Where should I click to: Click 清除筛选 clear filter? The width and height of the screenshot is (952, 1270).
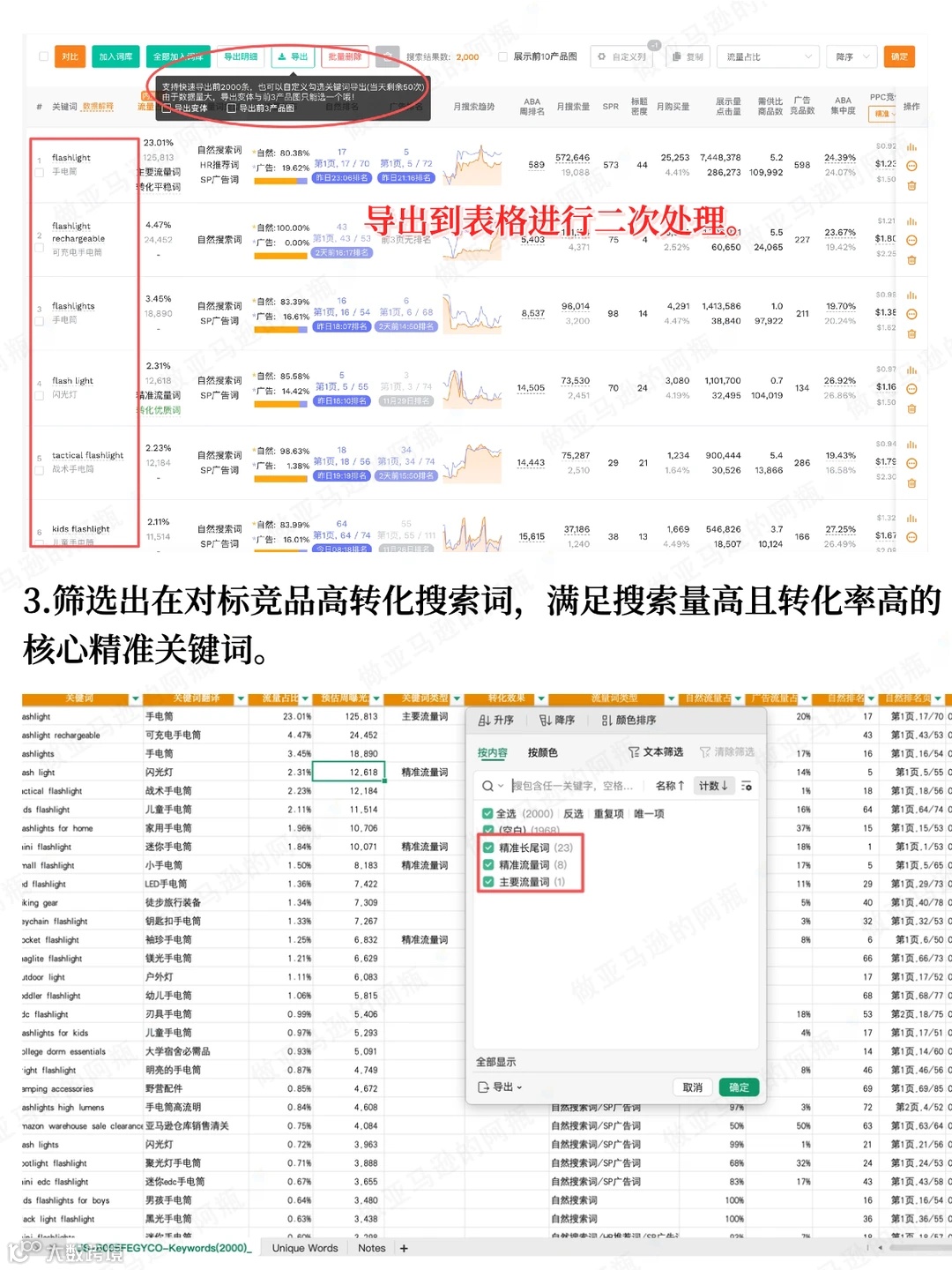[727, 752]
